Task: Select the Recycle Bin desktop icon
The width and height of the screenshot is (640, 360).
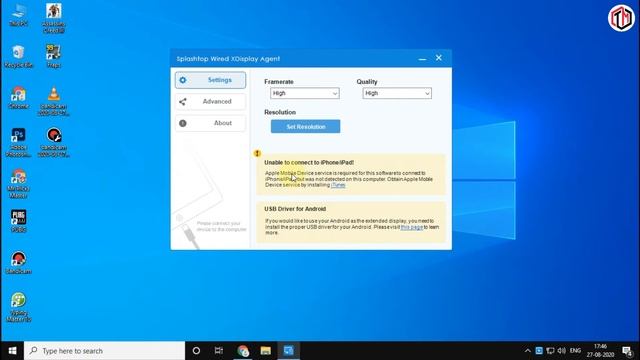Action: (18, 56)
